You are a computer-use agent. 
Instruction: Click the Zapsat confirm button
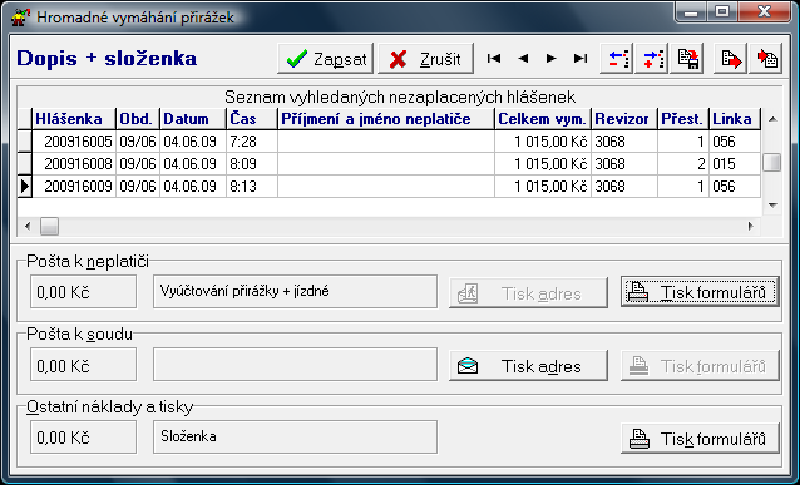coord(326,59)
